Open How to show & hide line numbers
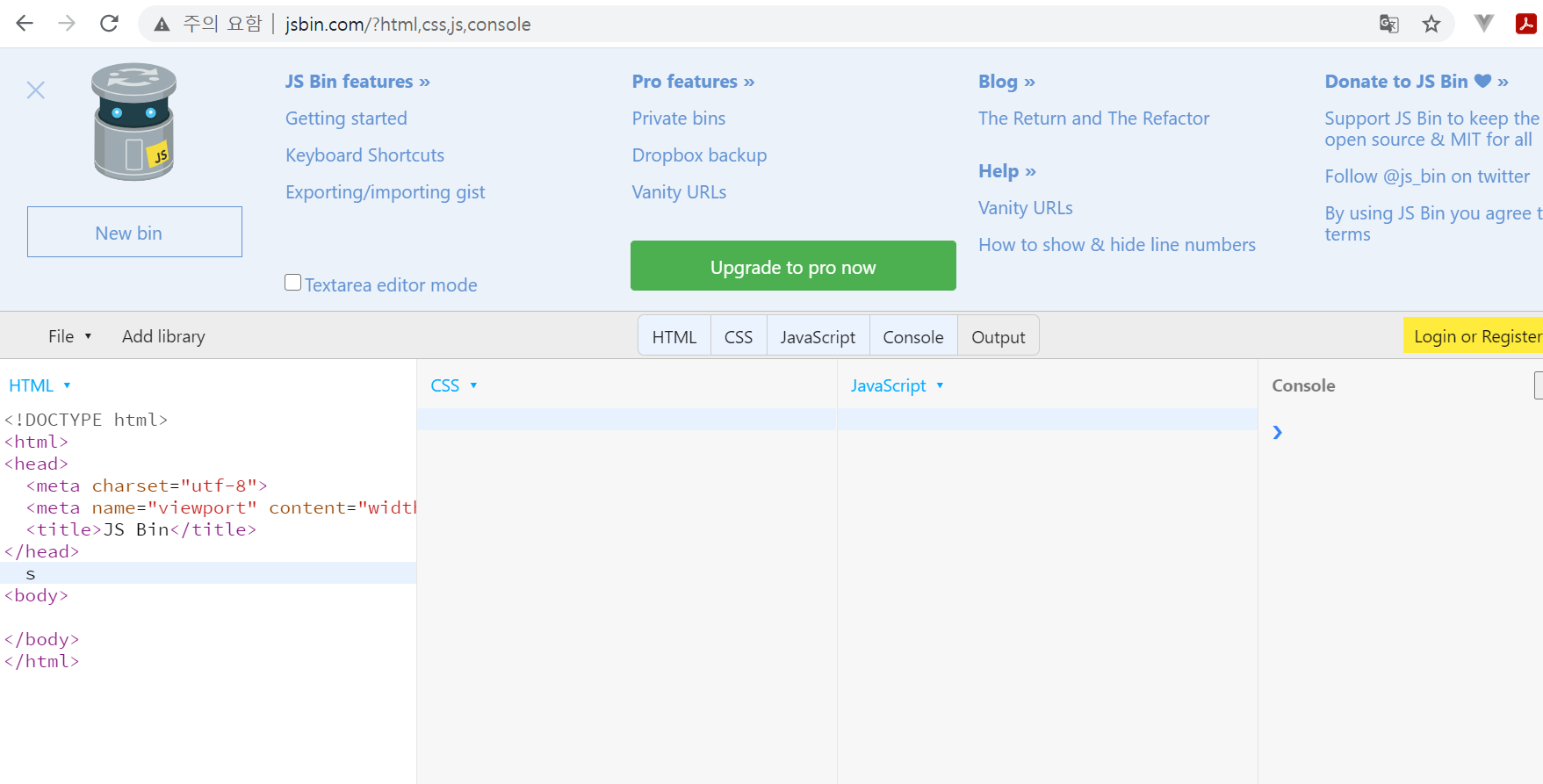This screenshot has width=1543, height=784. click(1117, 245)
